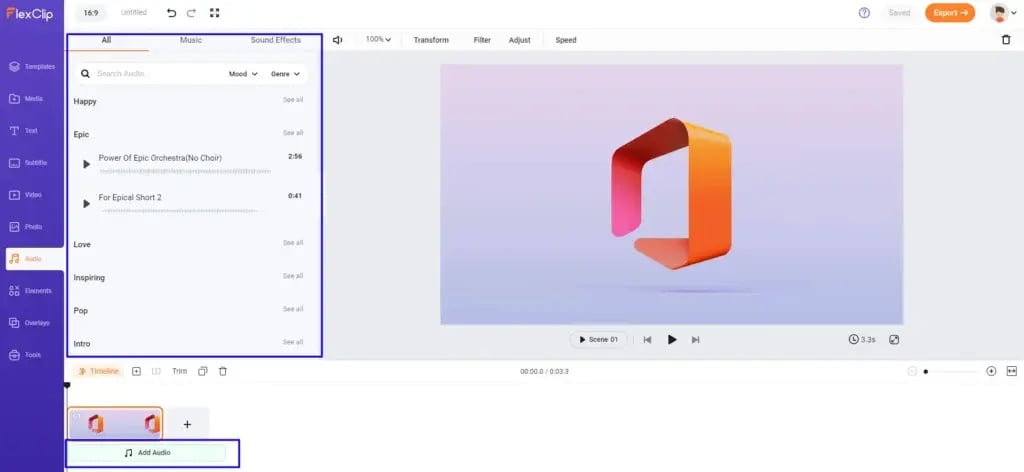Click the redo arrow icon
This screenshot has width=1024, height=472.
coord(192,13)
